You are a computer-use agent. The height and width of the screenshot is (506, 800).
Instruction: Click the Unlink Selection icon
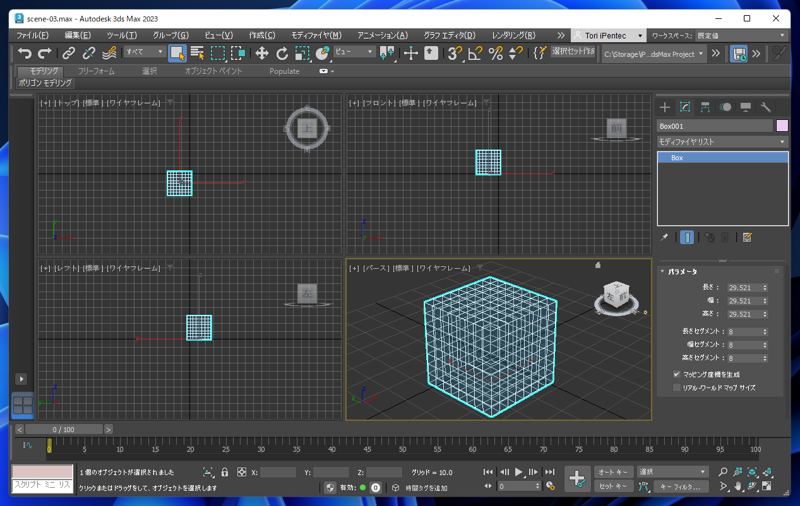(x=89, y=53)
